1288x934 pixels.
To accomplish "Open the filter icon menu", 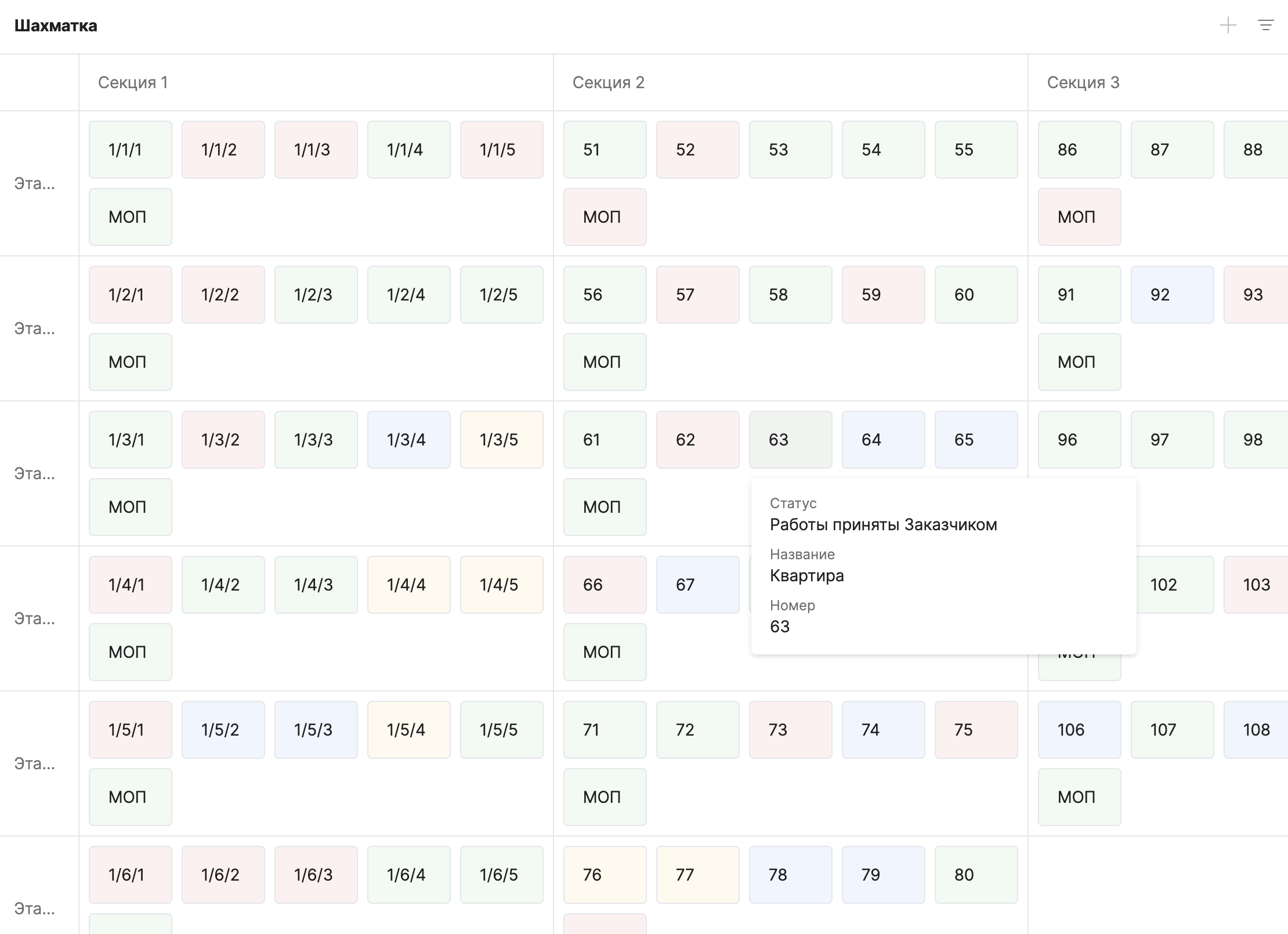I will (x=1265, y=26).
